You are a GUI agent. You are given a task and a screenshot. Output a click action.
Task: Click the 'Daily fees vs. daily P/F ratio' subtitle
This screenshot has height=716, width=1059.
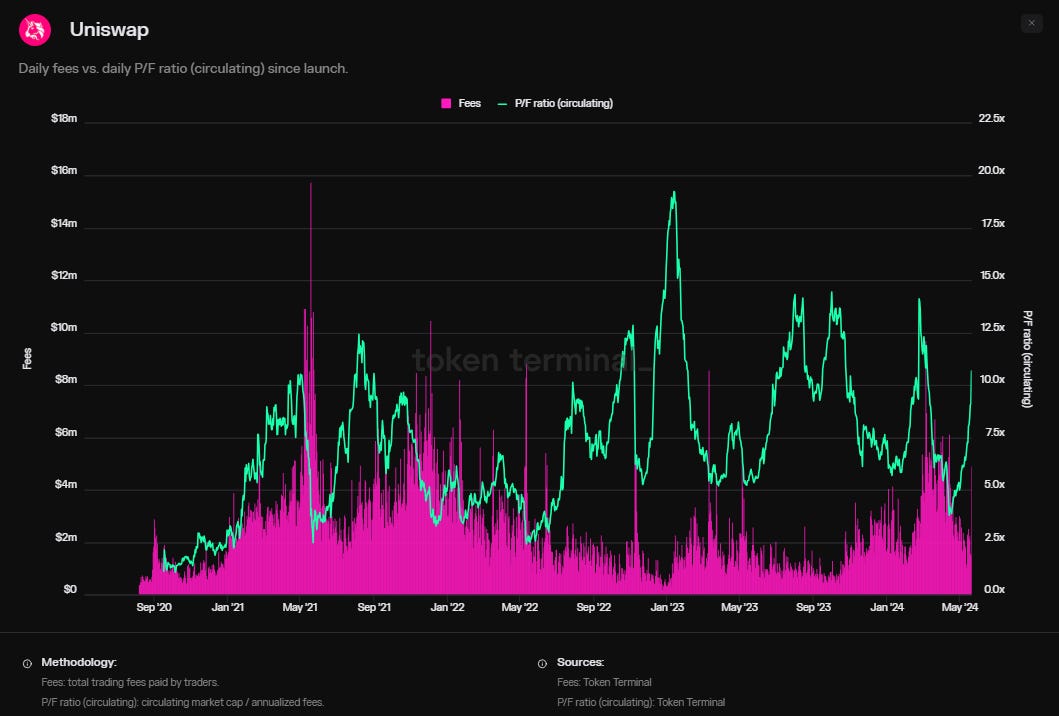[x=183, y=68]
